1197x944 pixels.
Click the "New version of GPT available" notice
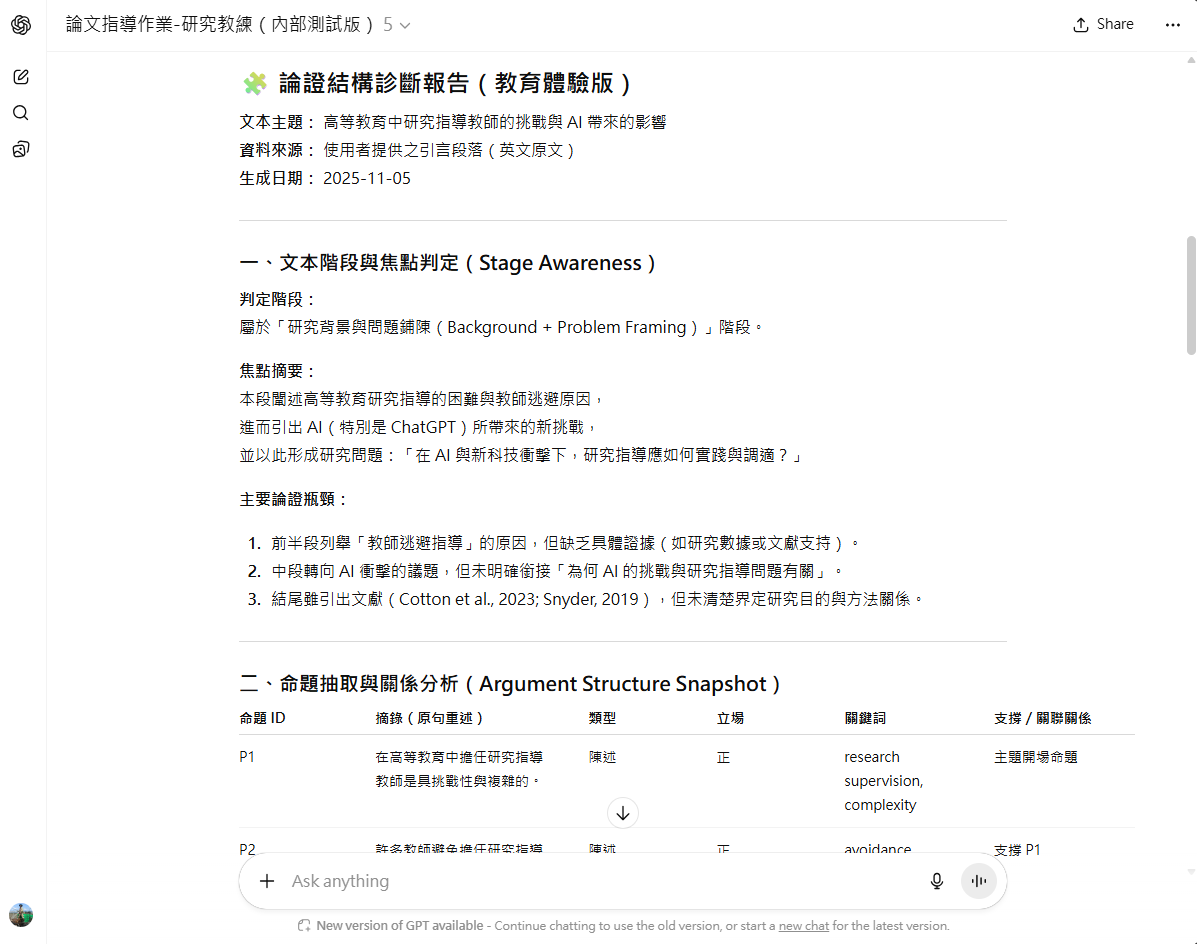click(400, 926)
